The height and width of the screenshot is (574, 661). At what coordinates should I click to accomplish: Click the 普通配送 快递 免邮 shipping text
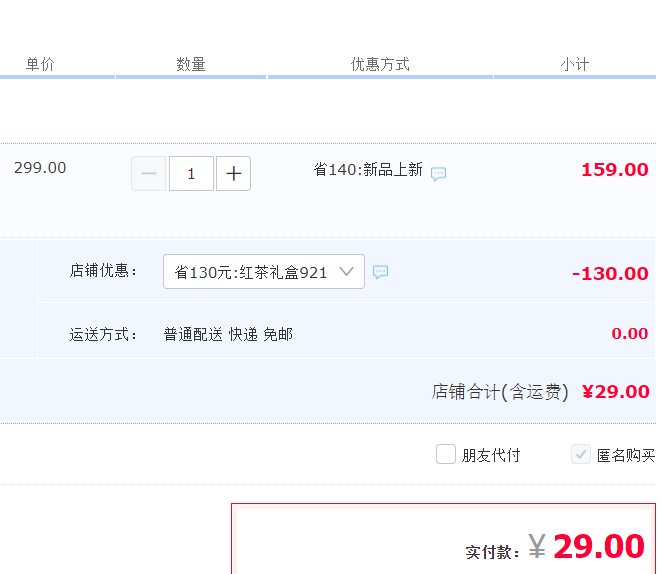point(228,335)
